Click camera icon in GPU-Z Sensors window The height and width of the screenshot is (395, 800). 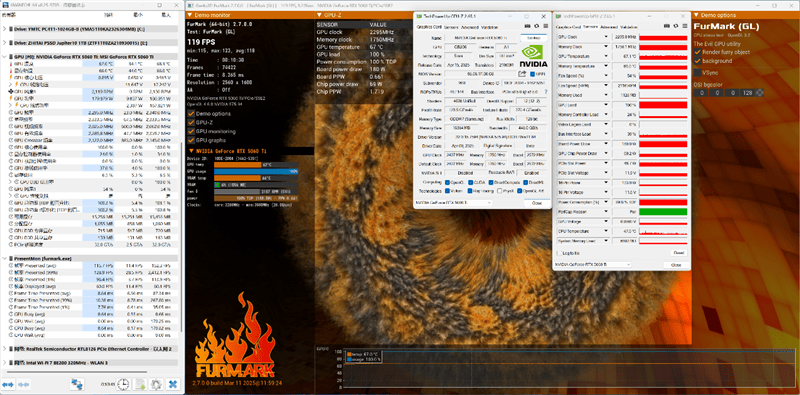[667, 26]
